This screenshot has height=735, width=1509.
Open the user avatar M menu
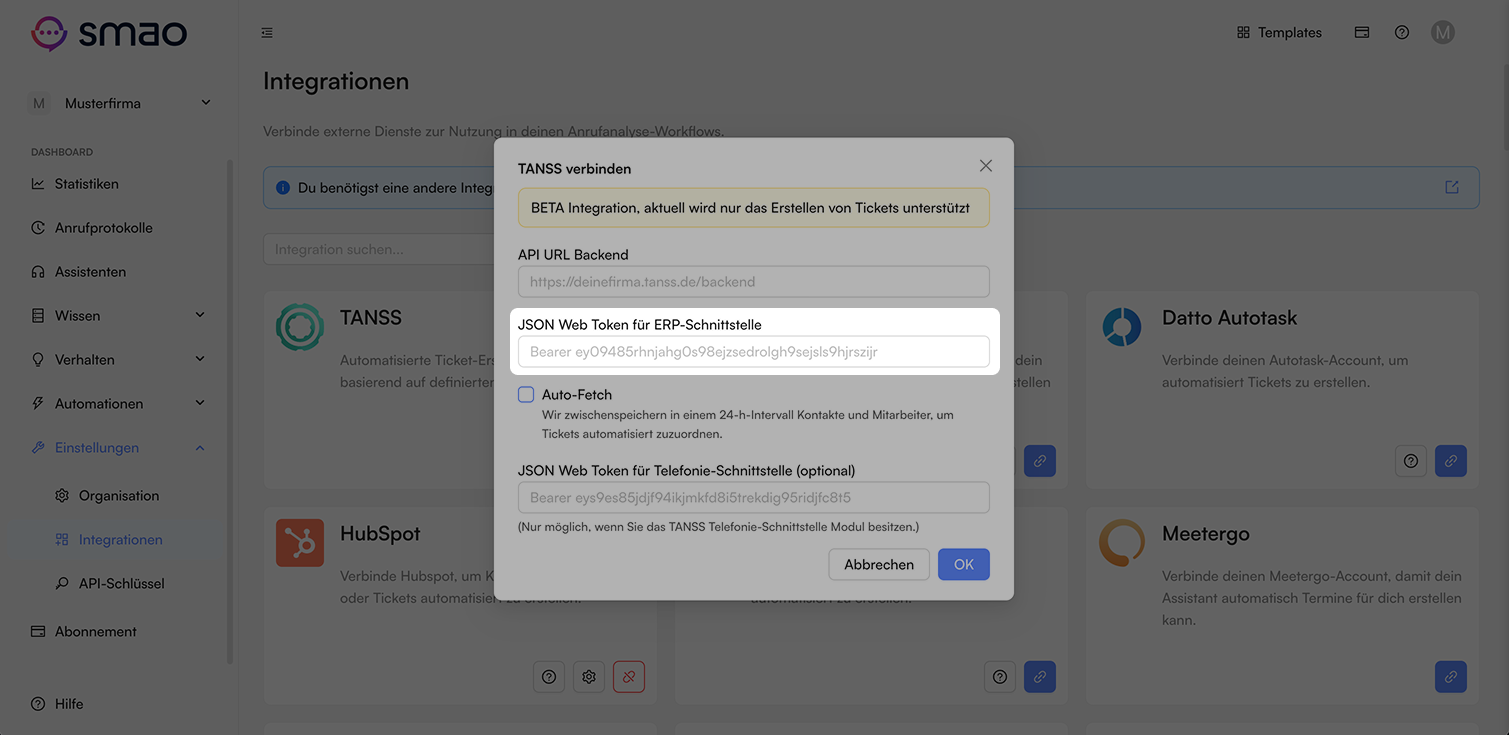click(1442, 33)
